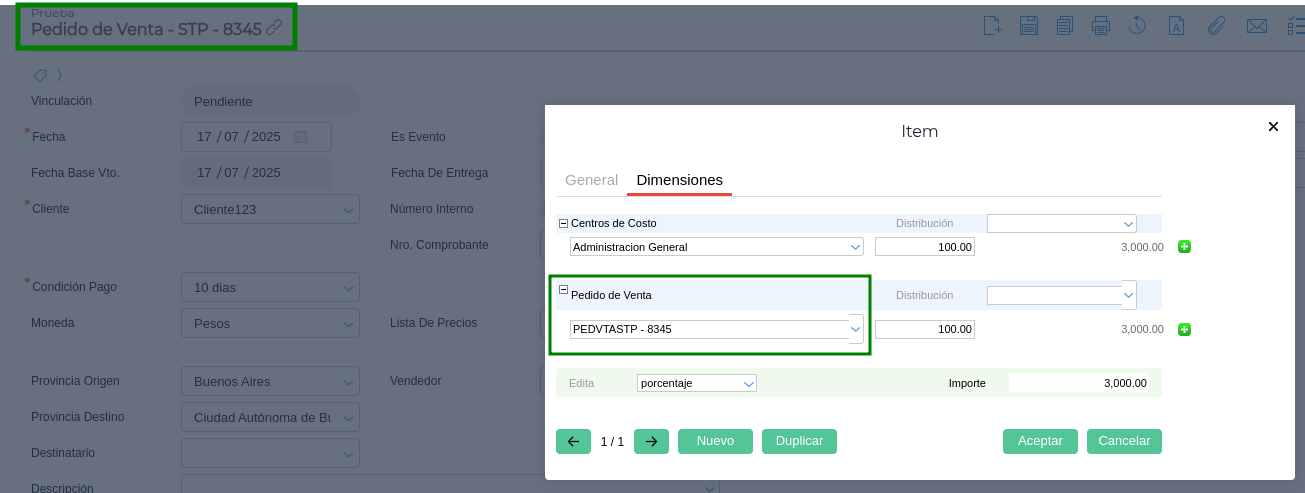The width and height of the screenshot is (1305, 493).
Task: Go to next item with right arrow
Action: pos(651,441)
